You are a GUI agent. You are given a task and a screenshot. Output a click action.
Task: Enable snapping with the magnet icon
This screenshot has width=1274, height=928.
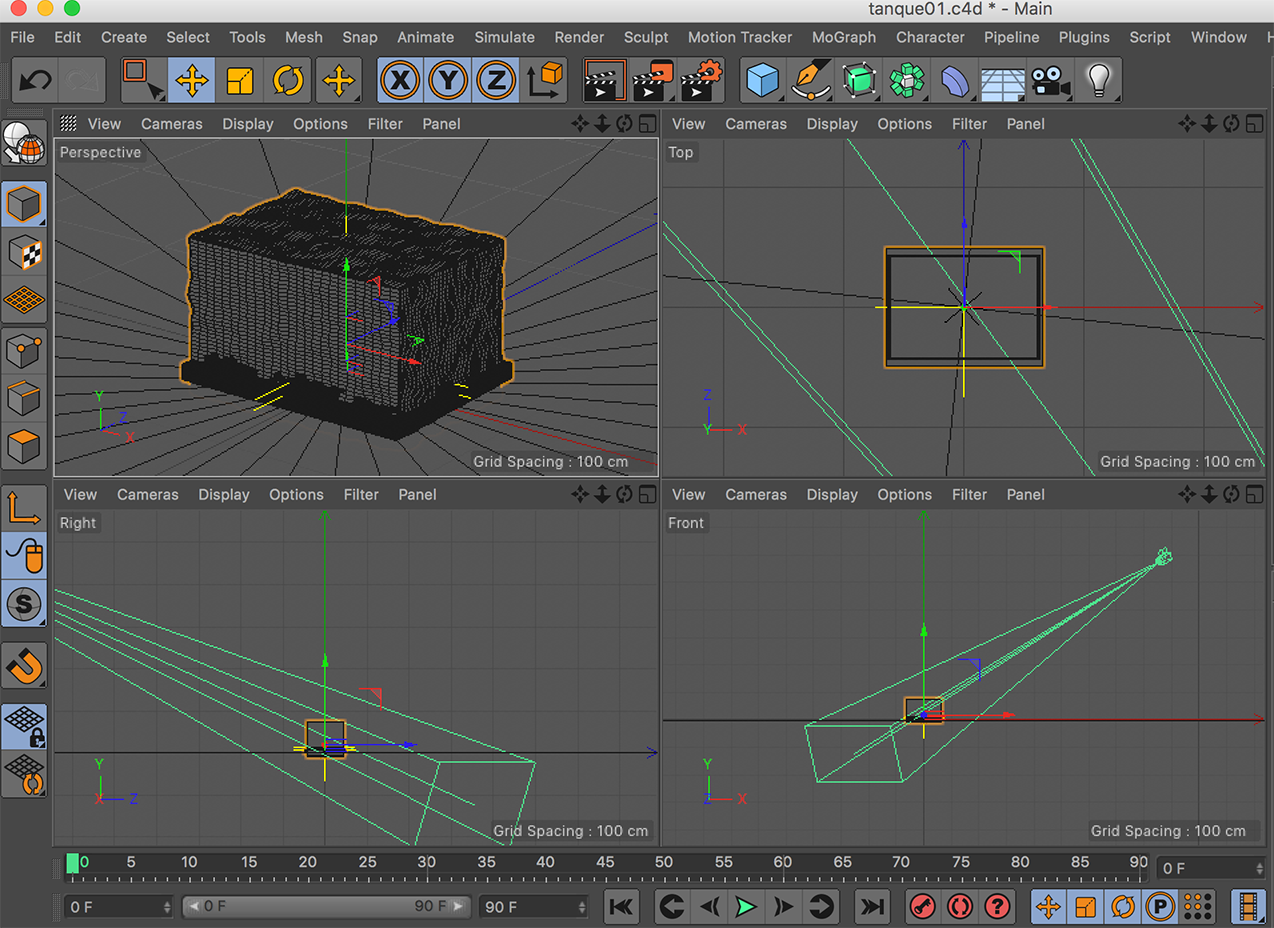[24, 664]
